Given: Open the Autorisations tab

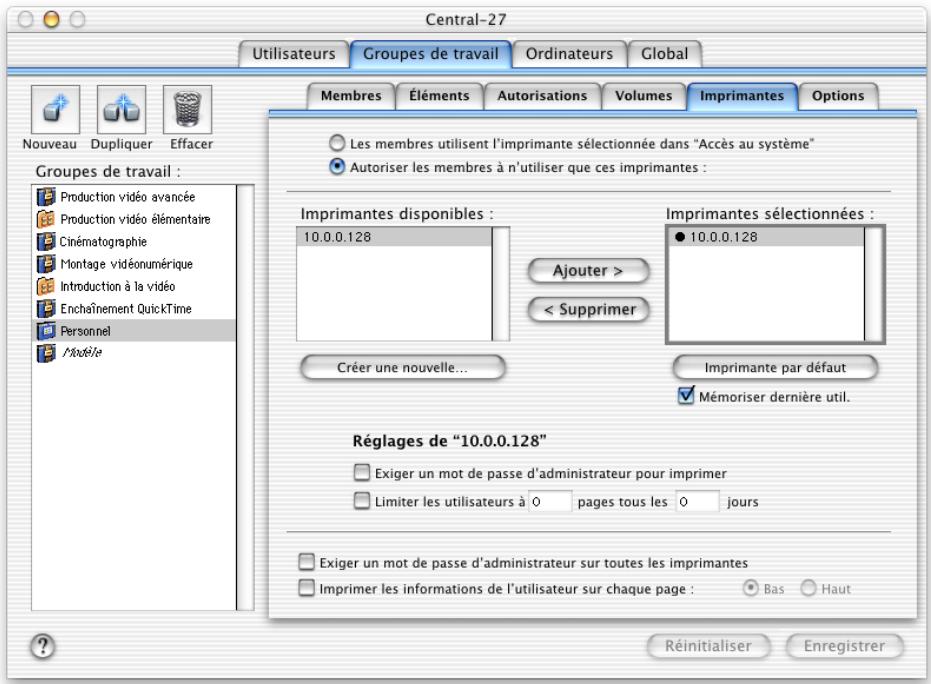Looking at the screenshot, I should click(542, 96).
